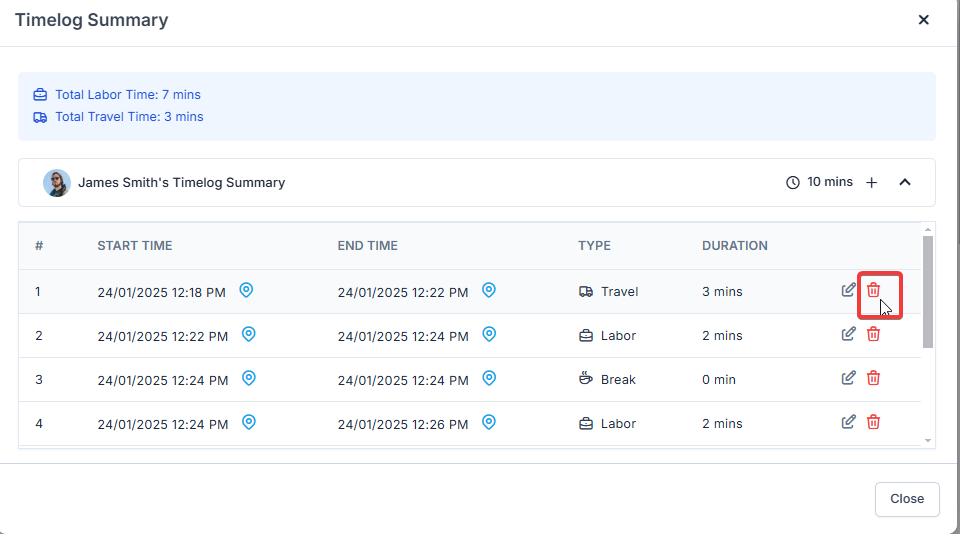Open start location pin for row 4
Screen dimensions: 960x534
(249, 422)
